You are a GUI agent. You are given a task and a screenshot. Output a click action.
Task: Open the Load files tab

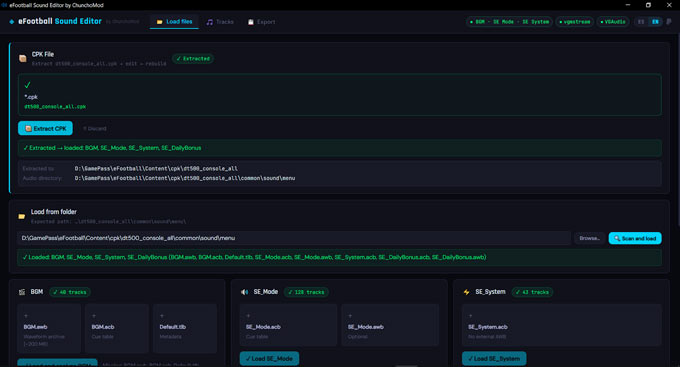click(174, 22)
